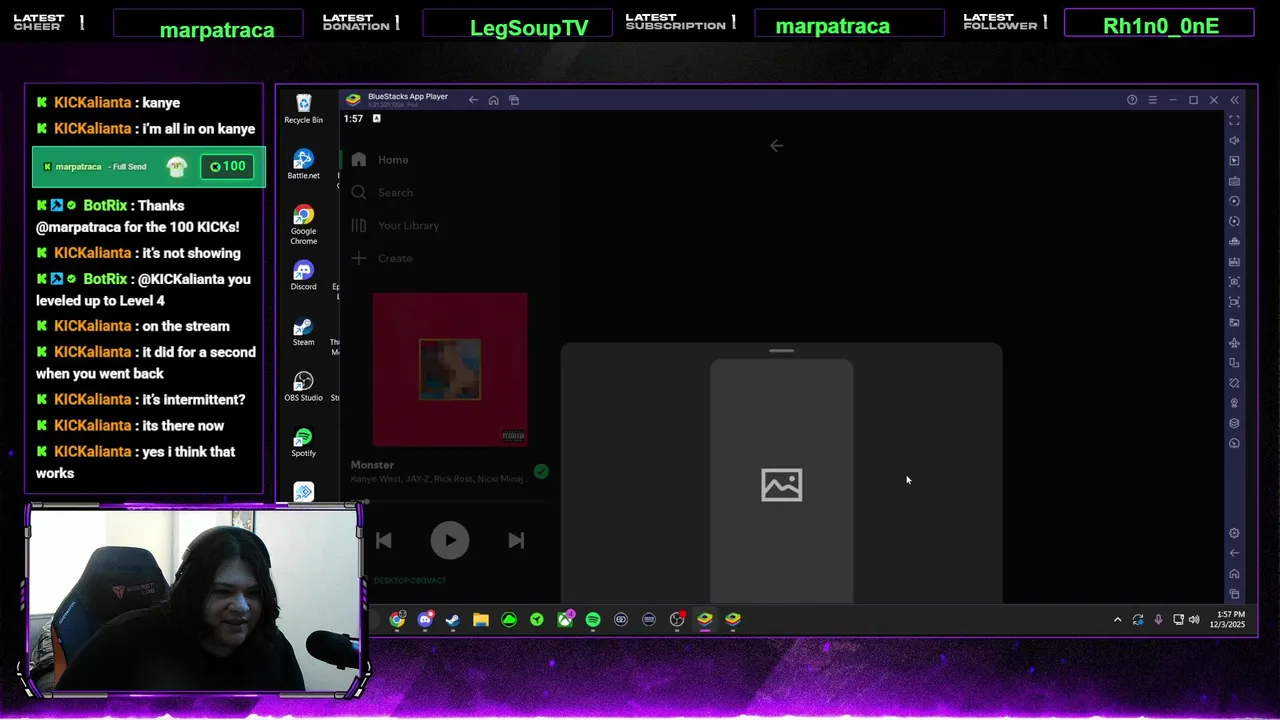Open the BlueStacks hamburger menu in title bar
Image resolution: width=1280 pixels, height=720 pixels.
pos(1152,100)
